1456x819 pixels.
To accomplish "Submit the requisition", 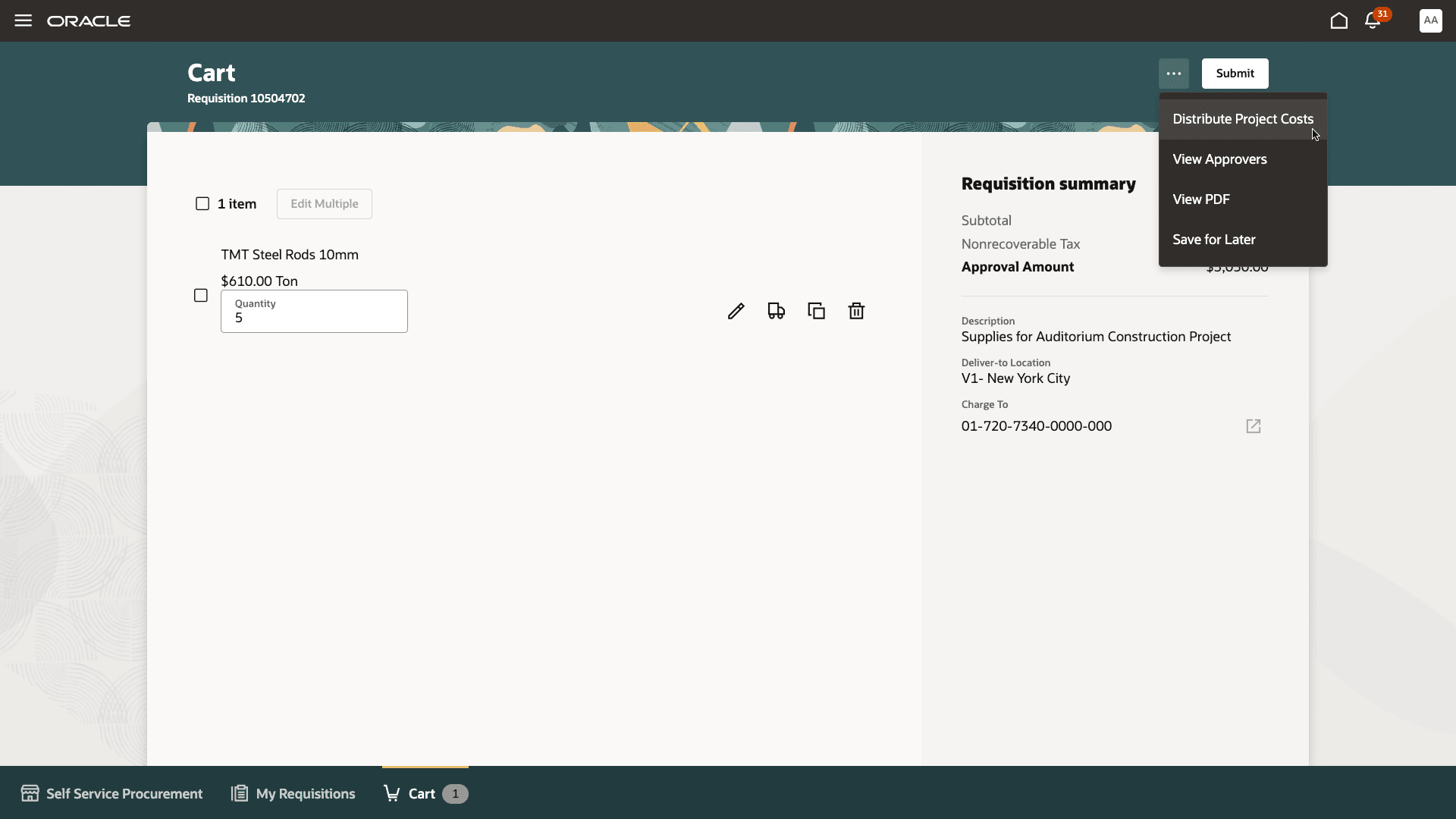I will 1235,74.
